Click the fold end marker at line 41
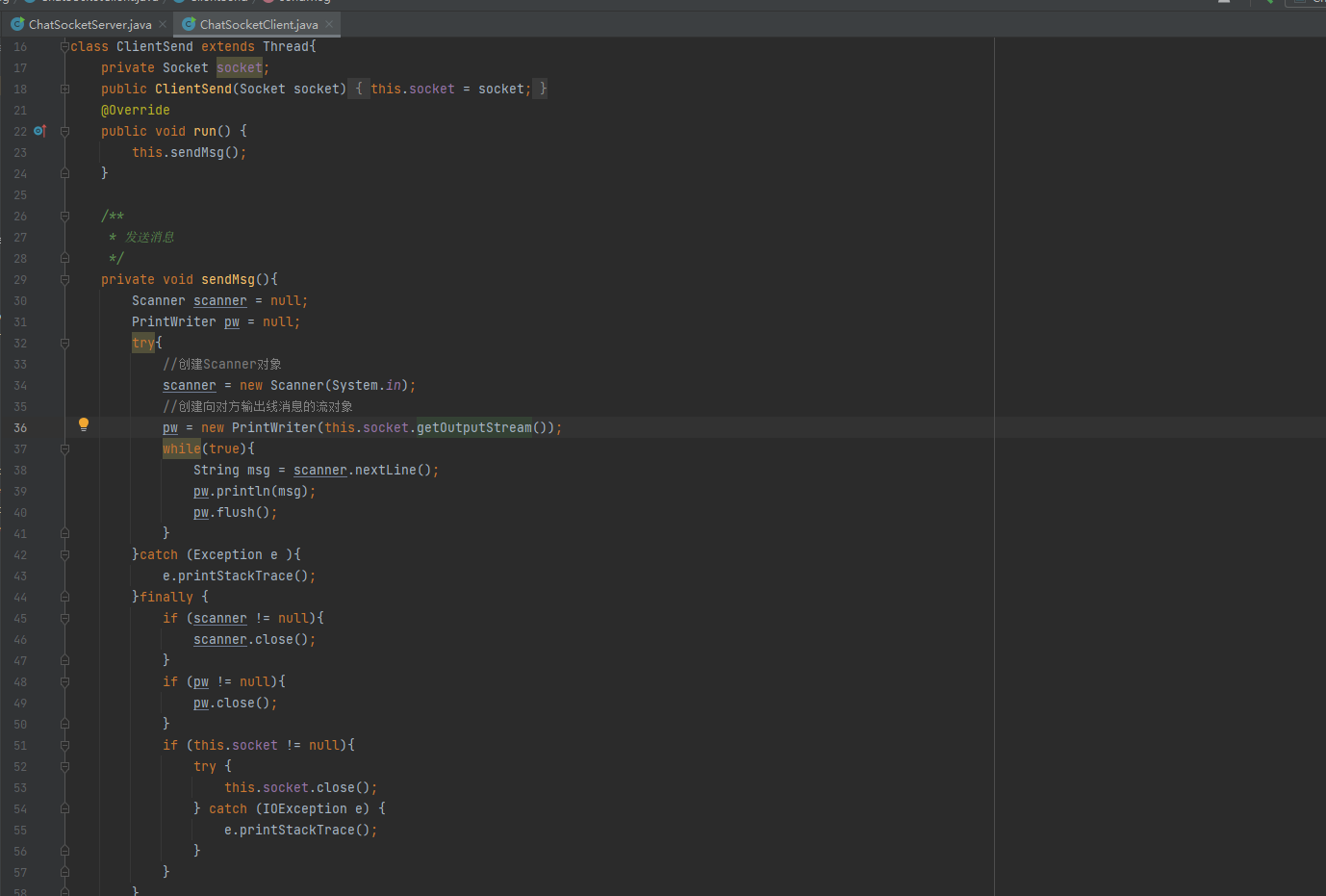Screen dimensions: 1326x896 [x=64, y=533]
